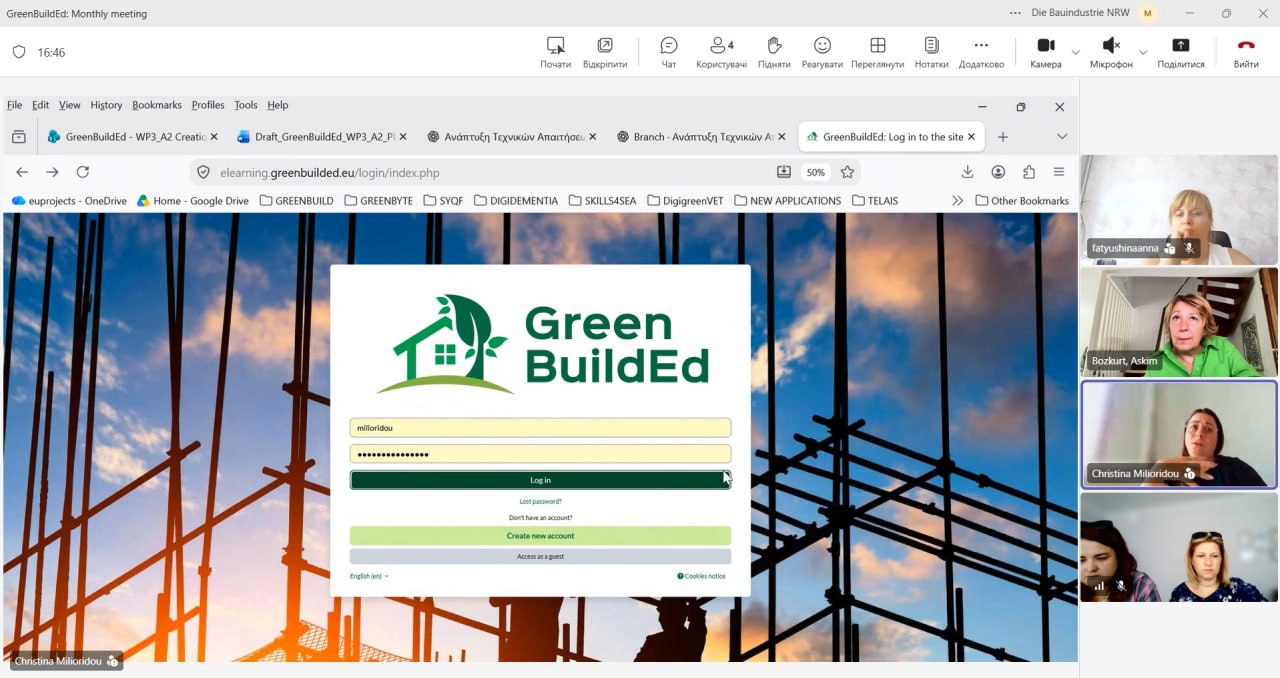Open the Bookmarks menu in browser
1280x678 pixels.
coord(157,105)
